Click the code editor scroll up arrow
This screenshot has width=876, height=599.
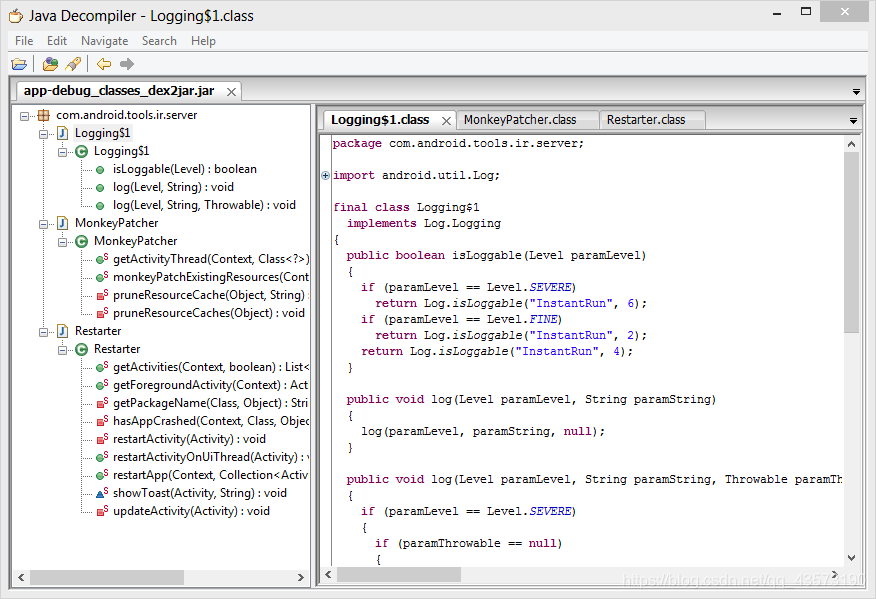click(851, 144)
